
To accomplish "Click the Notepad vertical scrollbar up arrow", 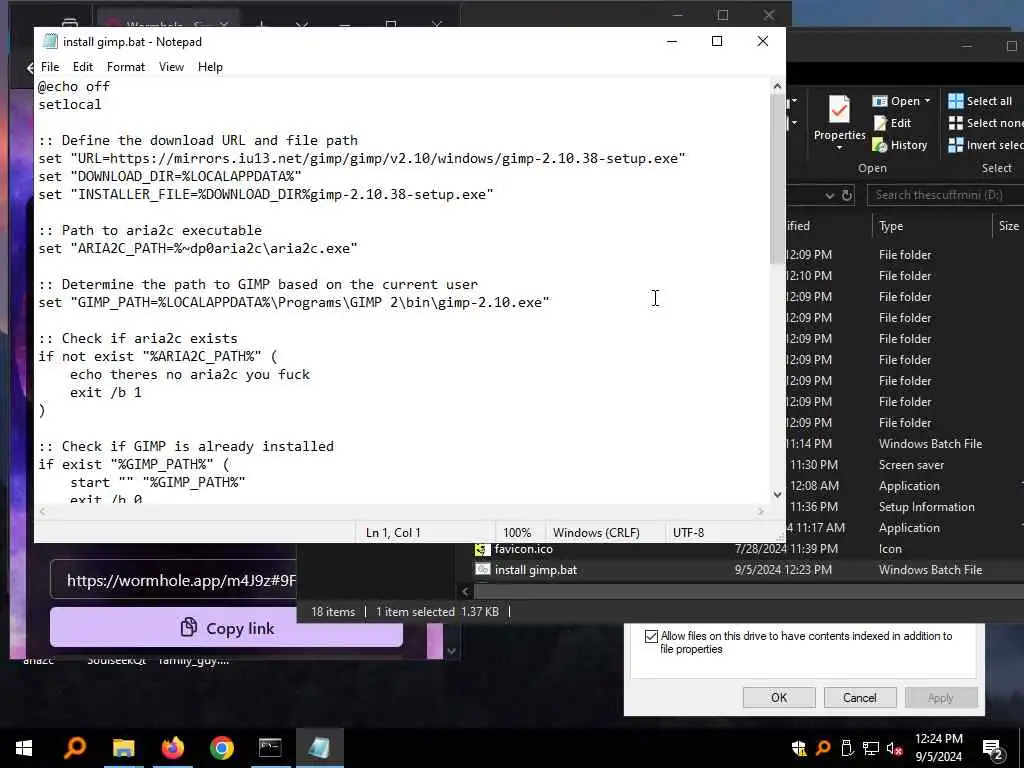I will [777, 86].
